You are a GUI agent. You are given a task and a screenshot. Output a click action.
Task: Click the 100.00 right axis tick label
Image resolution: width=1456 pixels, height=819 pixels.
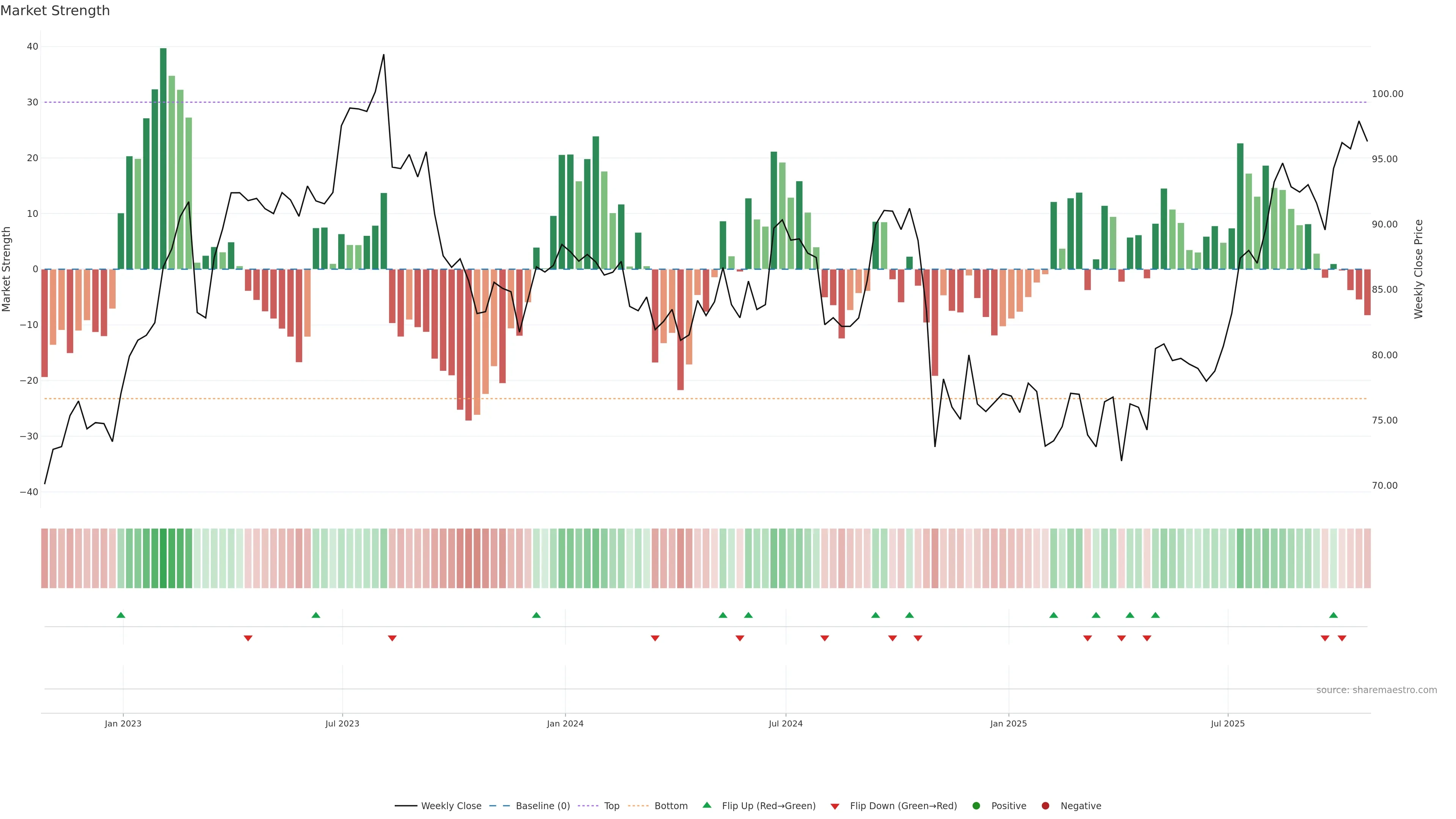1387,94
